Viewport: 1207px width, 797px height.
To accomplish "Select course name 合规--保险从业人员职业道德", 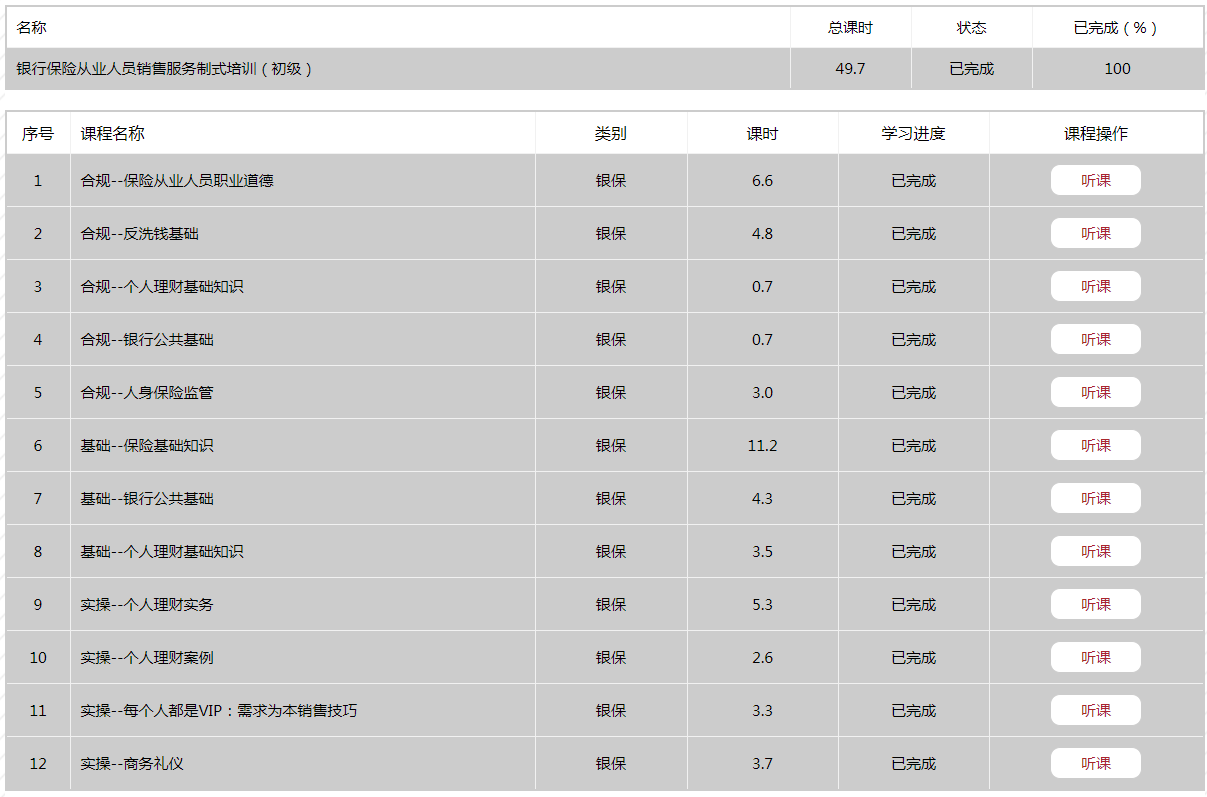I will (x=177, y=181).
